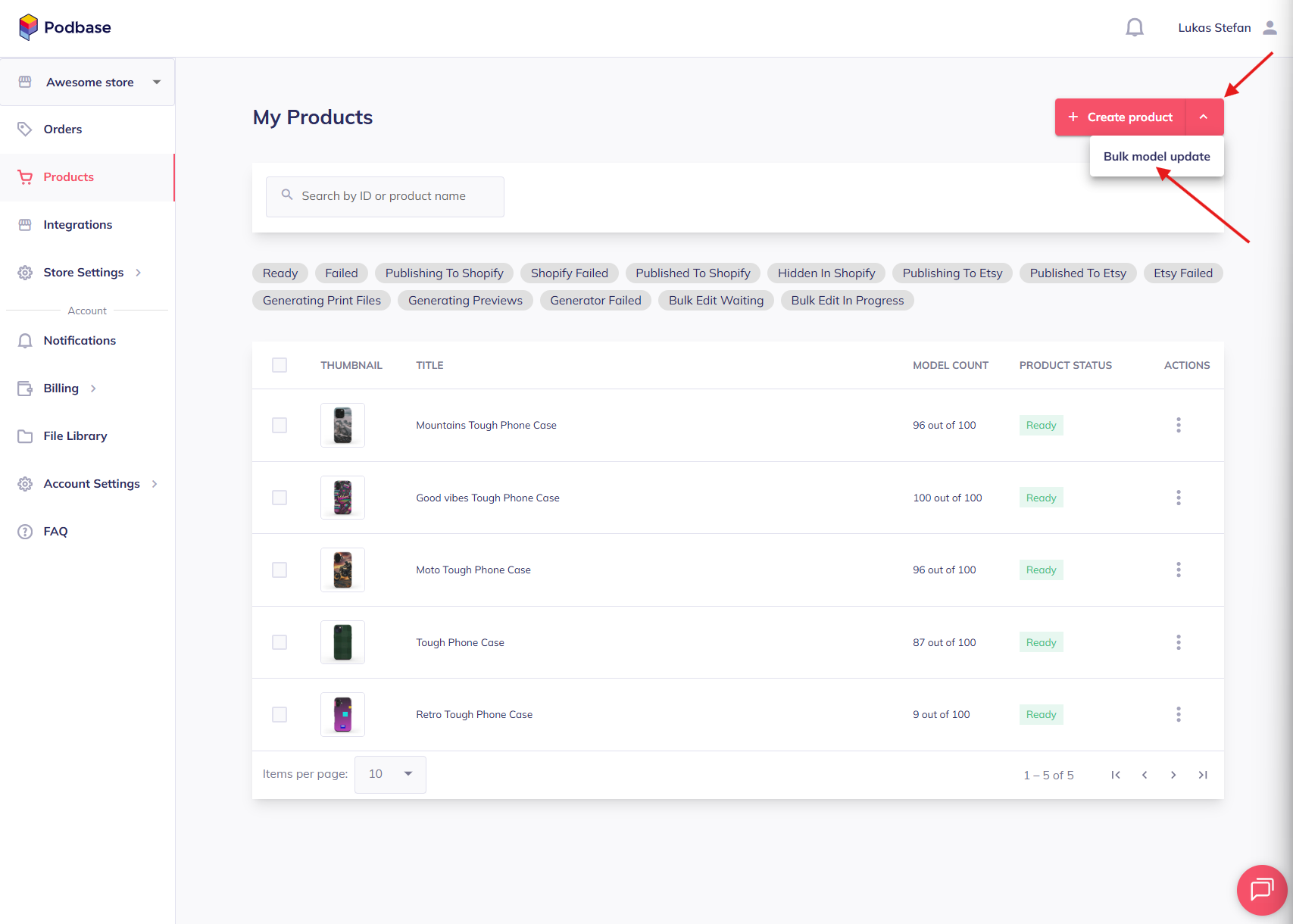This screenshot has height=924, width=1293.
Task: Focus the product search field
Action: point(385,196)
